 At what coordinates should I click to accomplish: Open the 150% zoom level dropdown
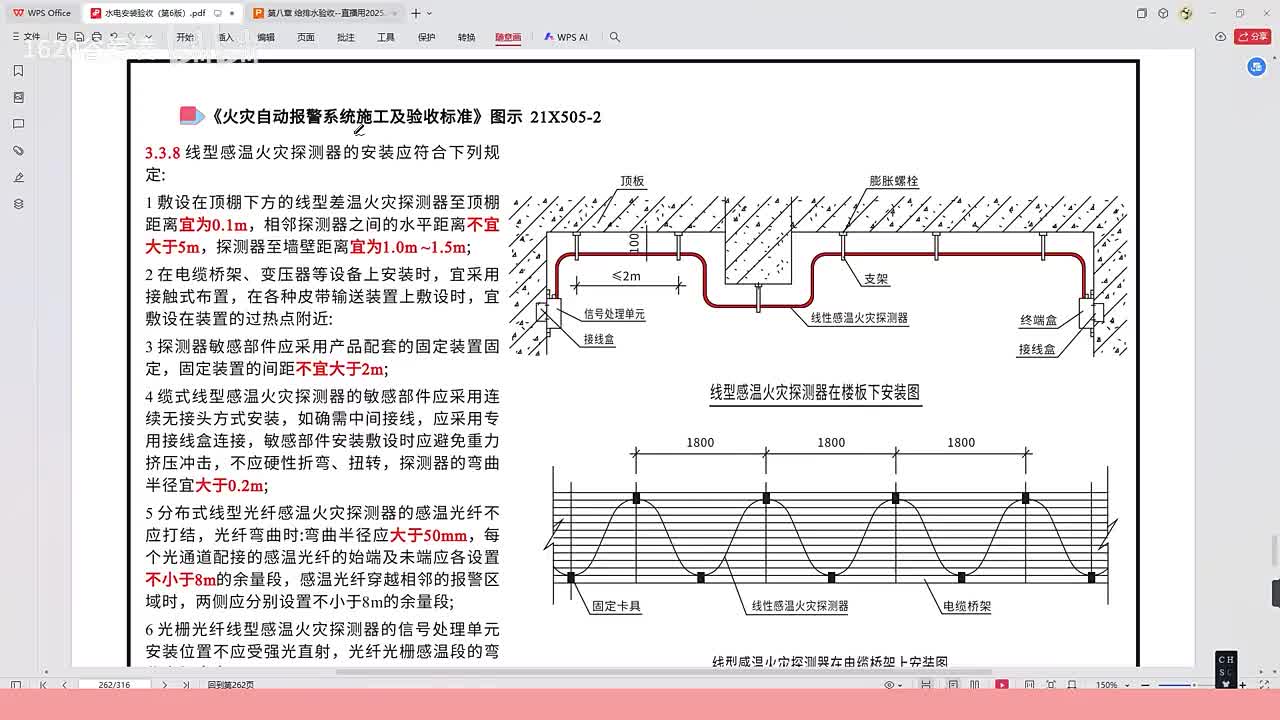1112,685
